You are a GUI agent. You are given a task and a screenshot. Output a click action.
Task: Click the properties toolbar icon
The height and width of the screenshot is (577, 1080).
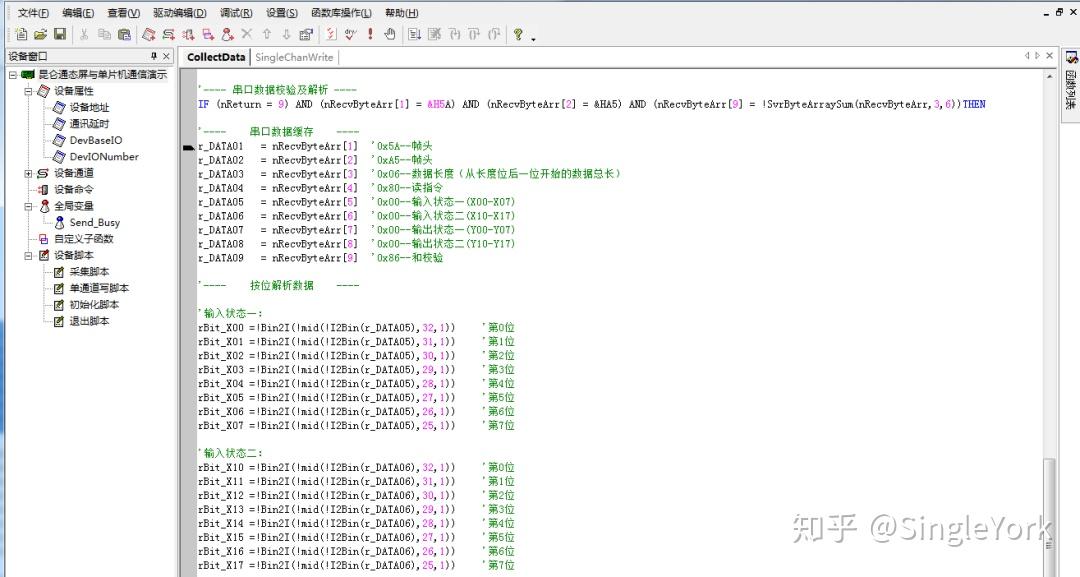tap(307, 34)
